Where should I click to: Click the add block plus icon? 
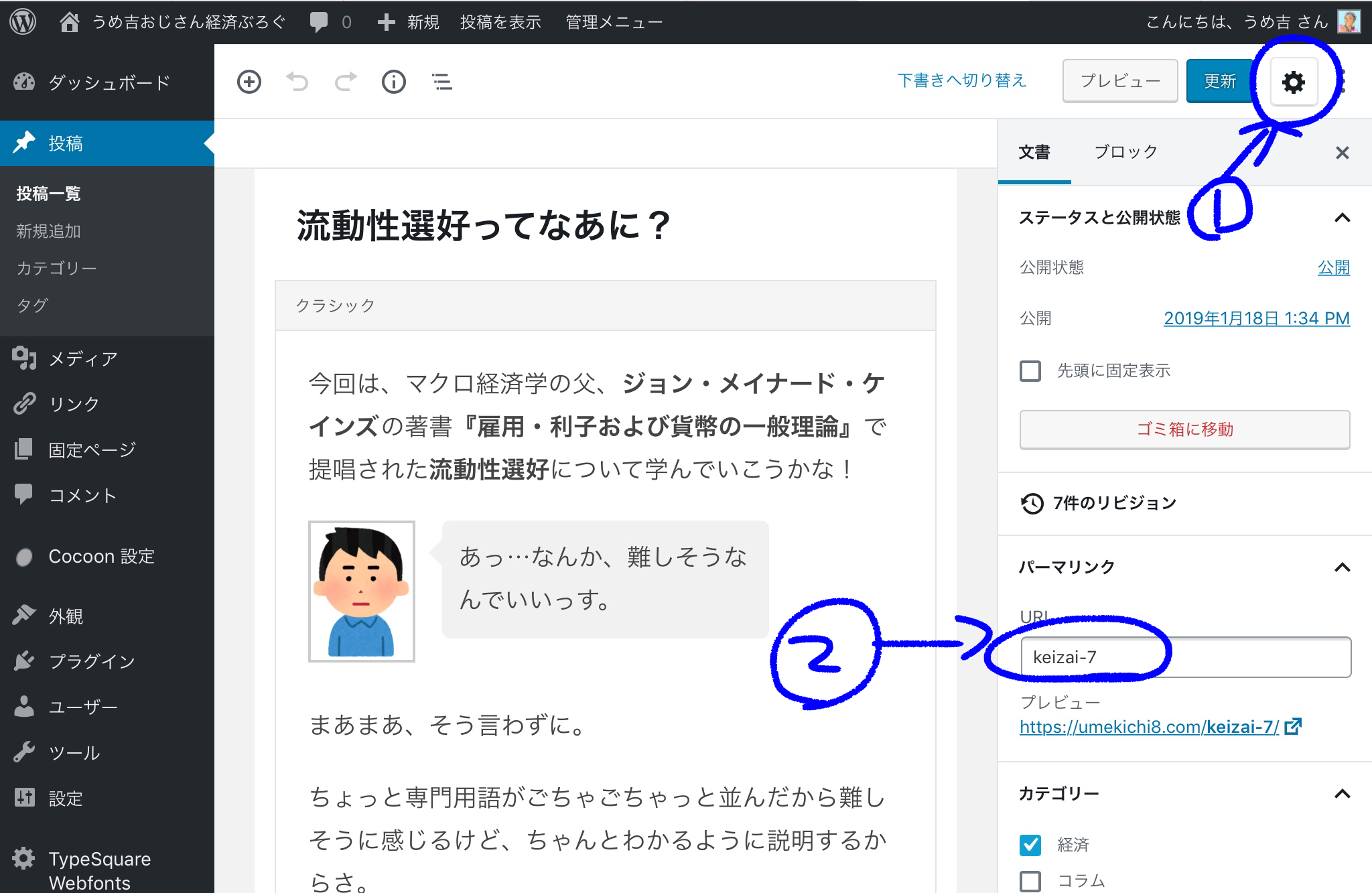coord(249,82)
